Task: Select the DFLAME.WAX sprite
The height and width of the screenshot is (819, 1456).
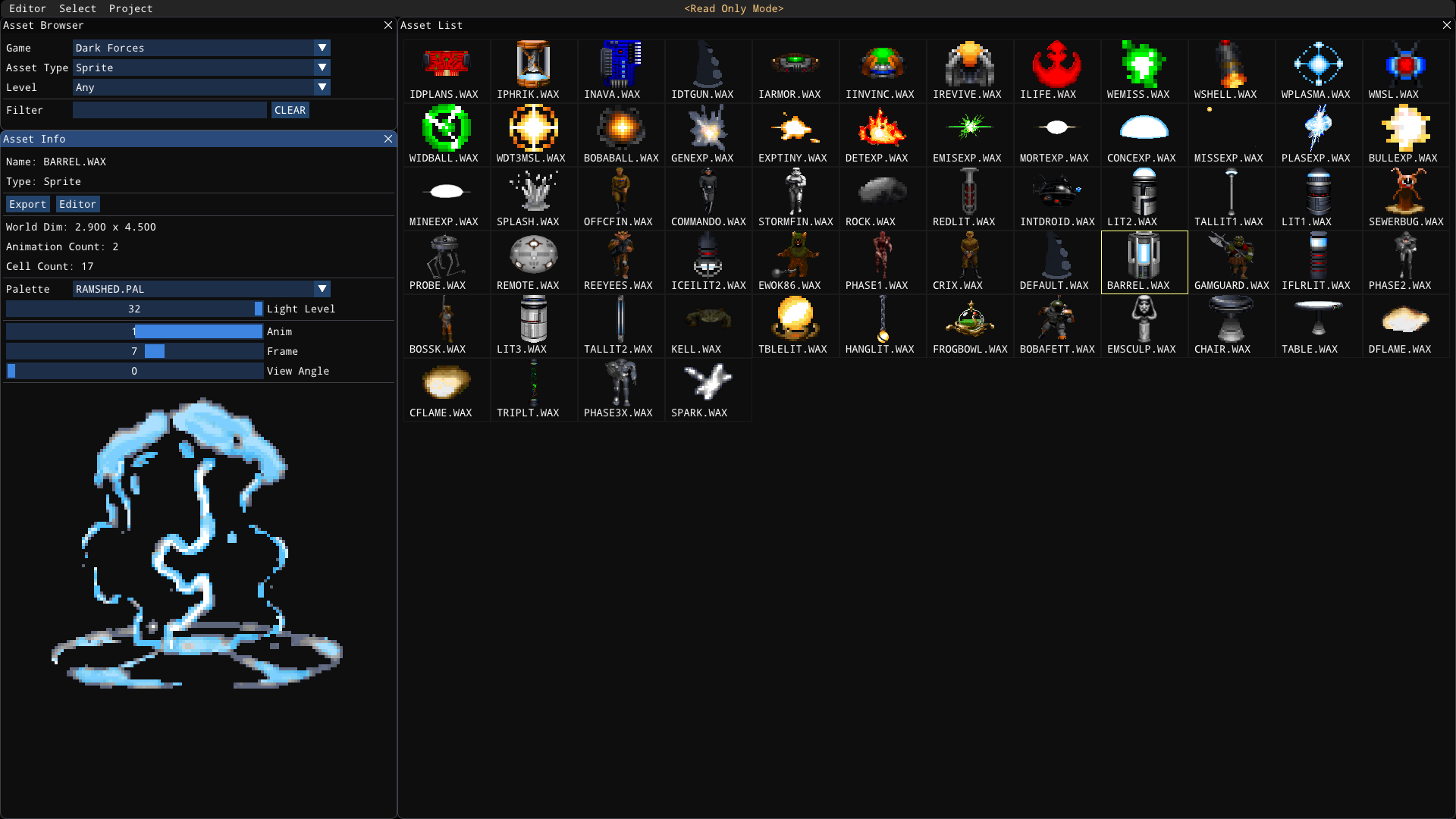Action: pyautogui.click(x=1406, y=326)
